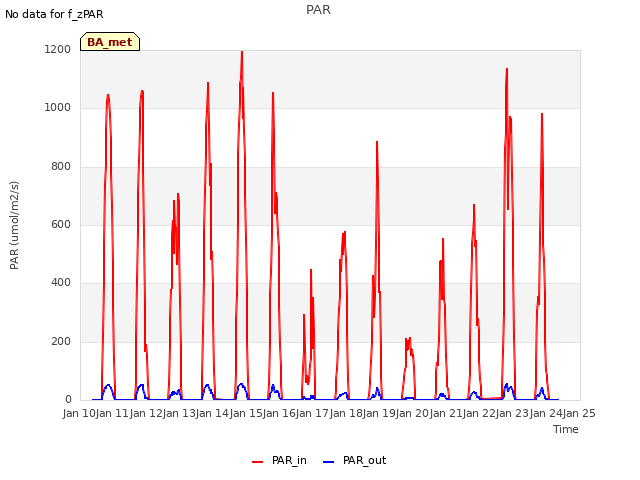
Task: Toggle the PAR_in legend entry
Action: pos(280,460)
